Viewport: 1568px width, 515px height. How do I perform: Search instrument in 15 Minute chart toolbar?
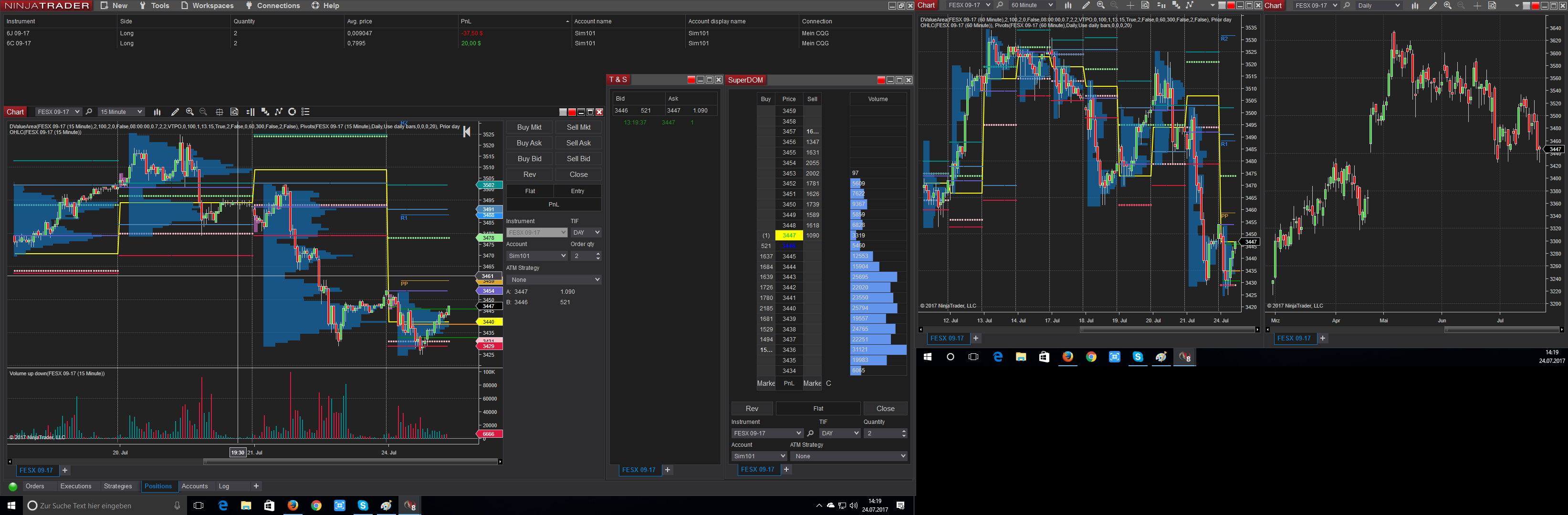pyautogui.click(x=89, y=112)
